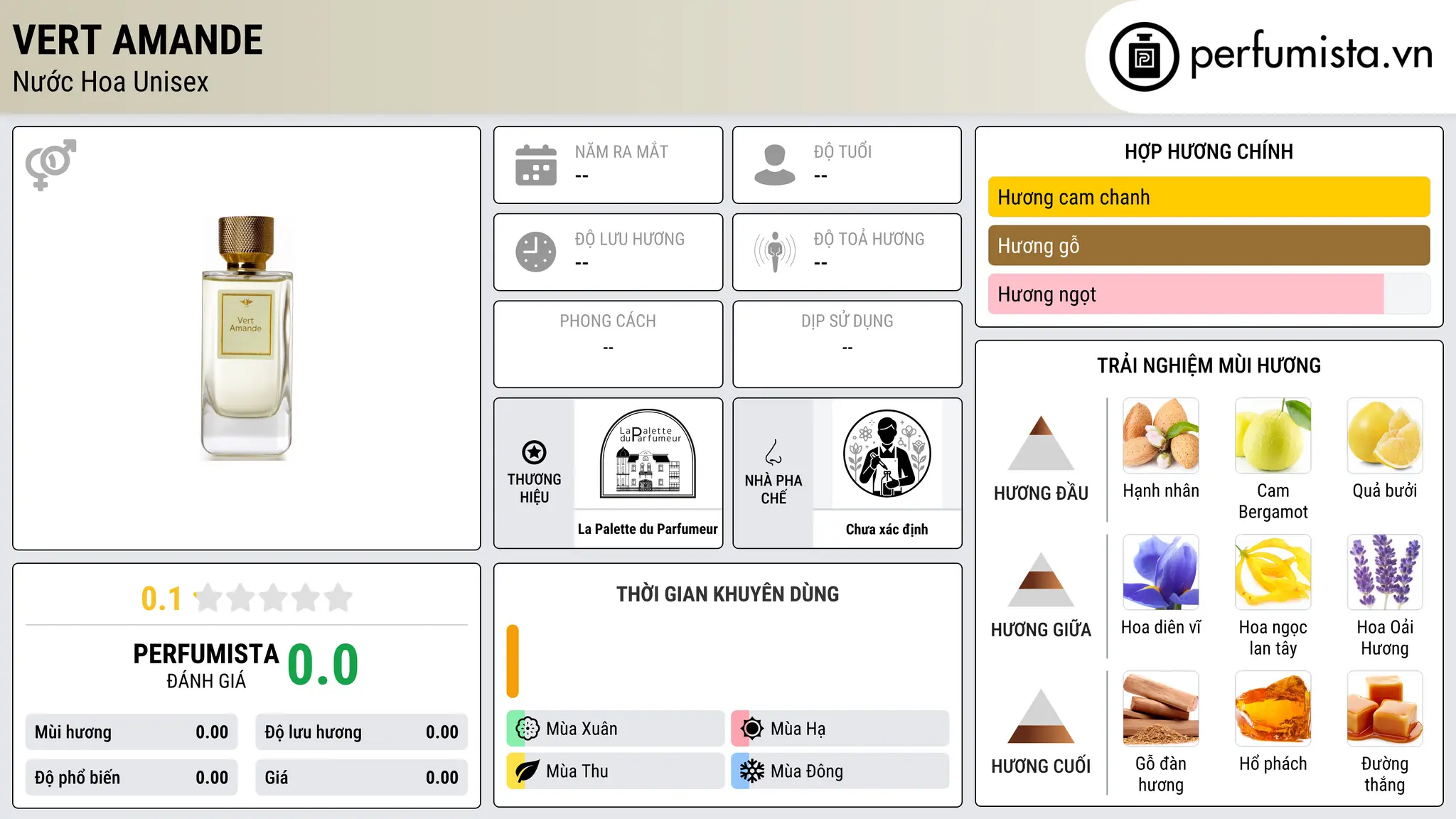Click the Giá score row
This screenshot has height=819, width=1456.
point(362,778)
